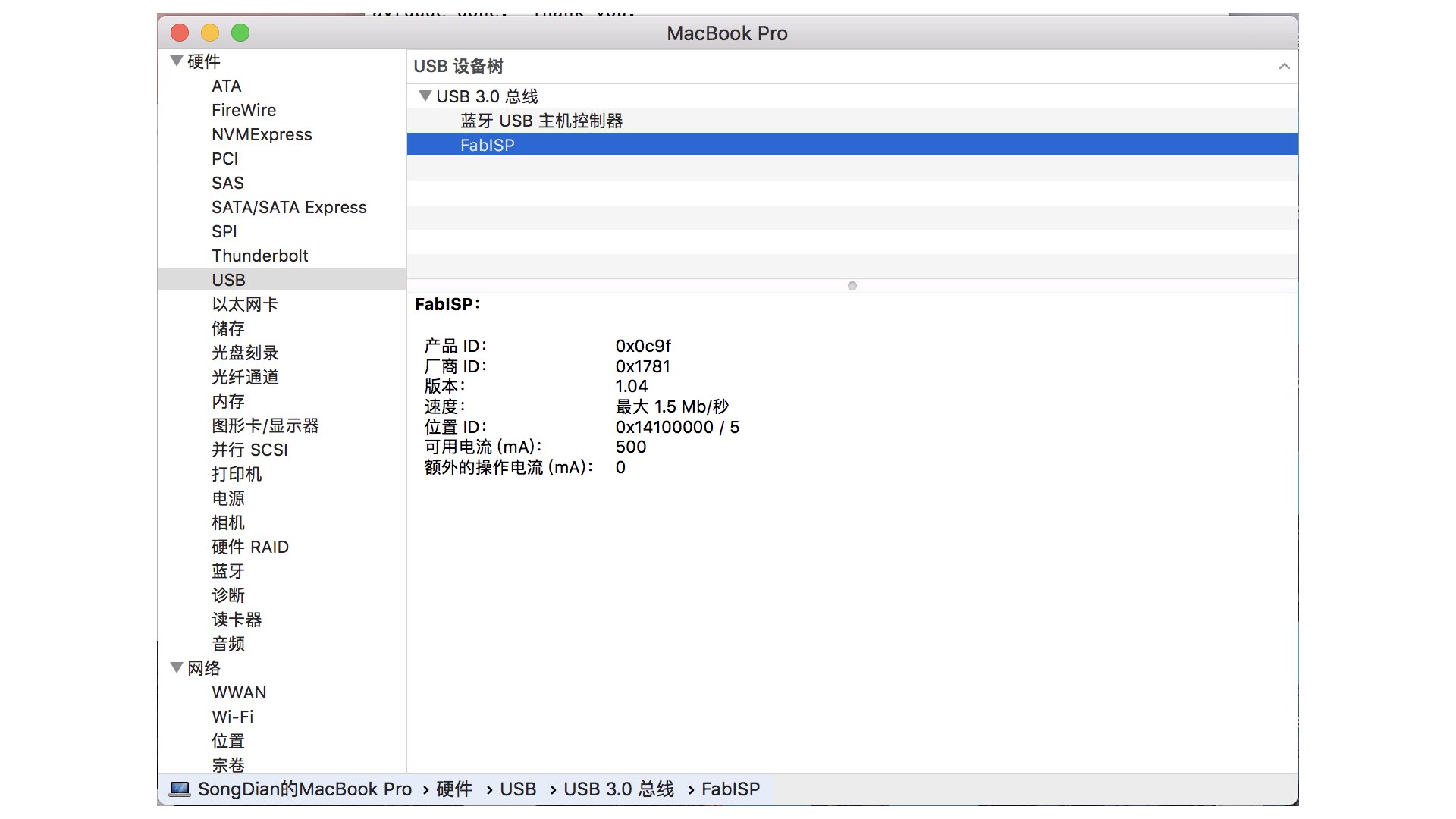Select 打印机 in the sidebar
Screen dimensions: 1456x819
point(237,474)
